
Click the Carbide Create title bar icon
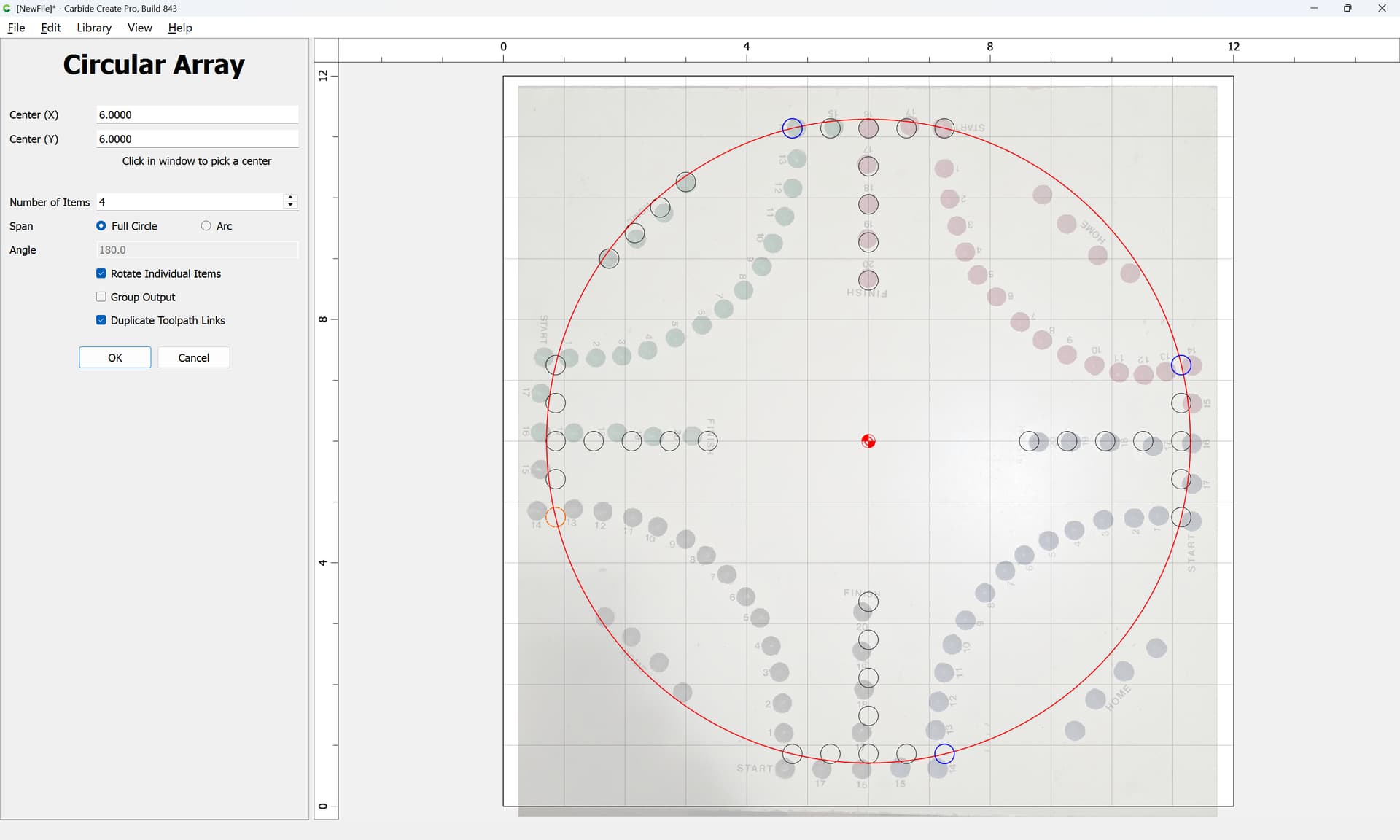tap(7, 8)
